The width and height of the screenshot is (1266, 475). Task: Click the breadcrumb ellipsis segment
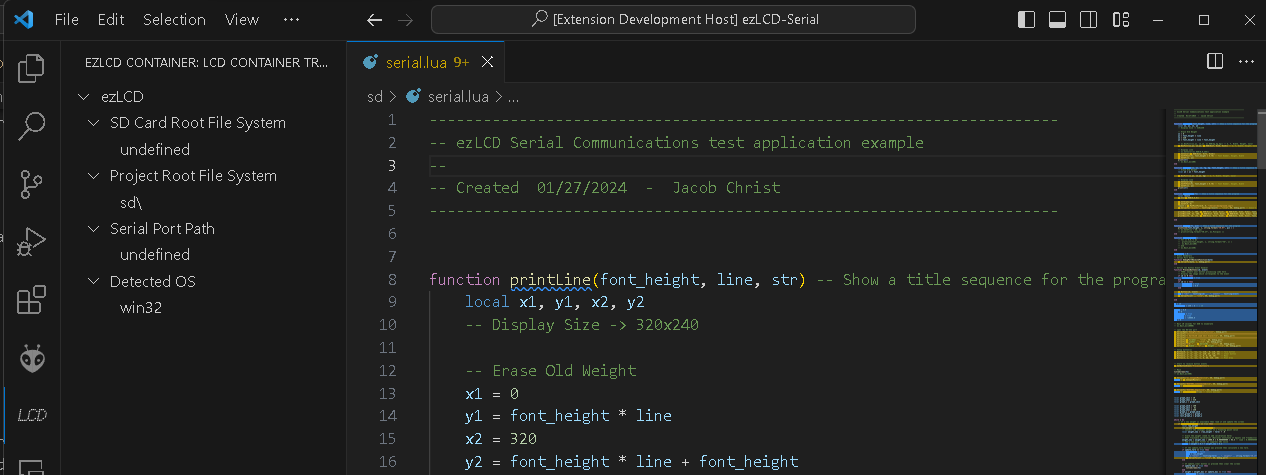click(514, 97)
